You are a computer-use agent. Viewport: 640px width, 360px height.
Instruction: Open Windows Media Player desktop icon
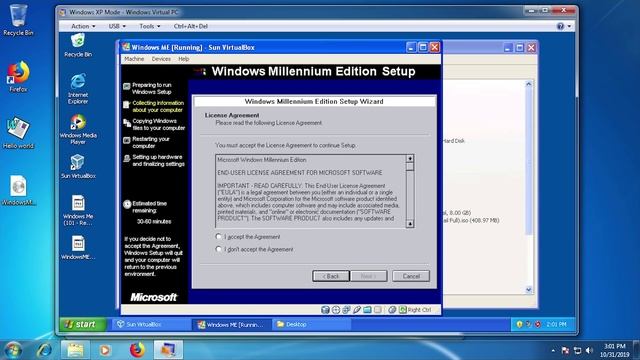(x=78, y=129)
